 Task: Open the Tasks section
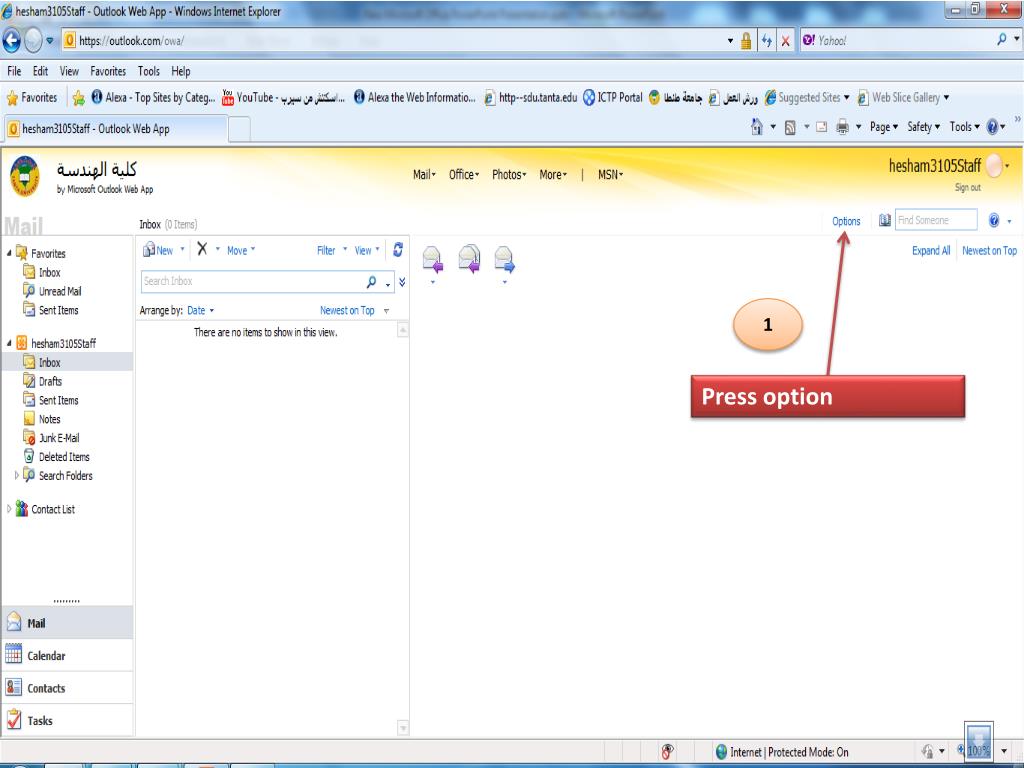point(40,721)
